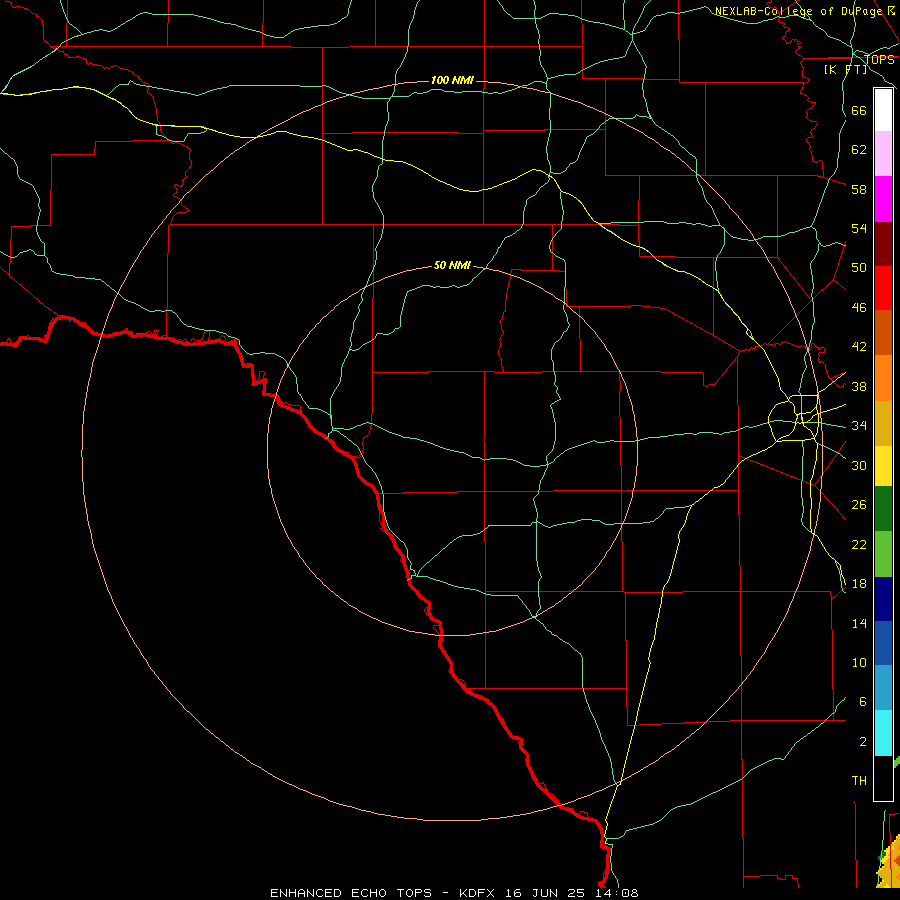Click the legend value "46"
The image size is (900, 900).
pyautogui.click(x=859, y=308)
